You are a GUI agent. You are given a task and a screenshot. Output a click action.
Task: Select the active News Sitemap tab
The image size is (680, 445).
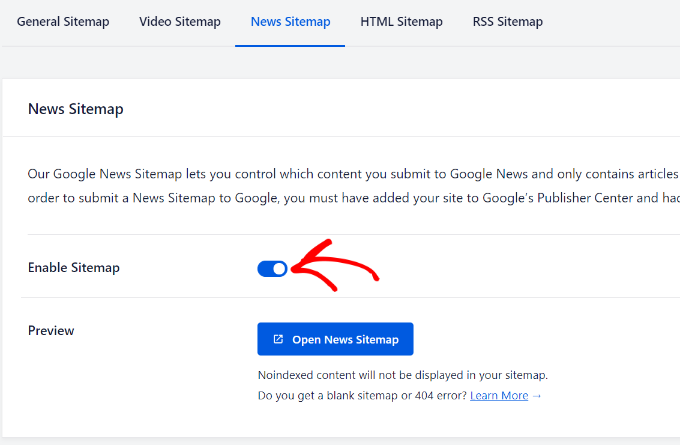pyautogui.click(x=290, y=22)
